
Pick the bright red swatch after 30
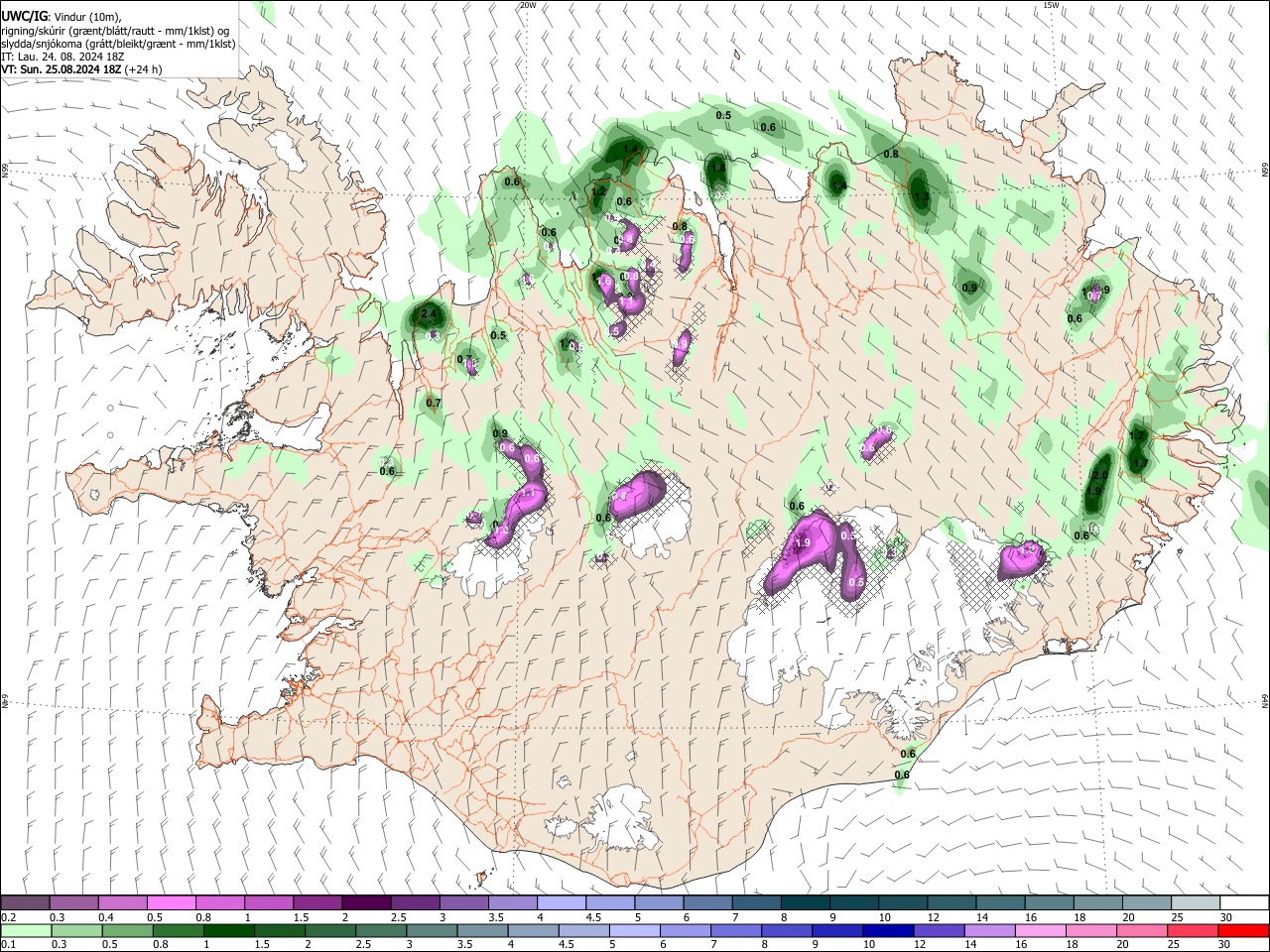point(1244,930)
